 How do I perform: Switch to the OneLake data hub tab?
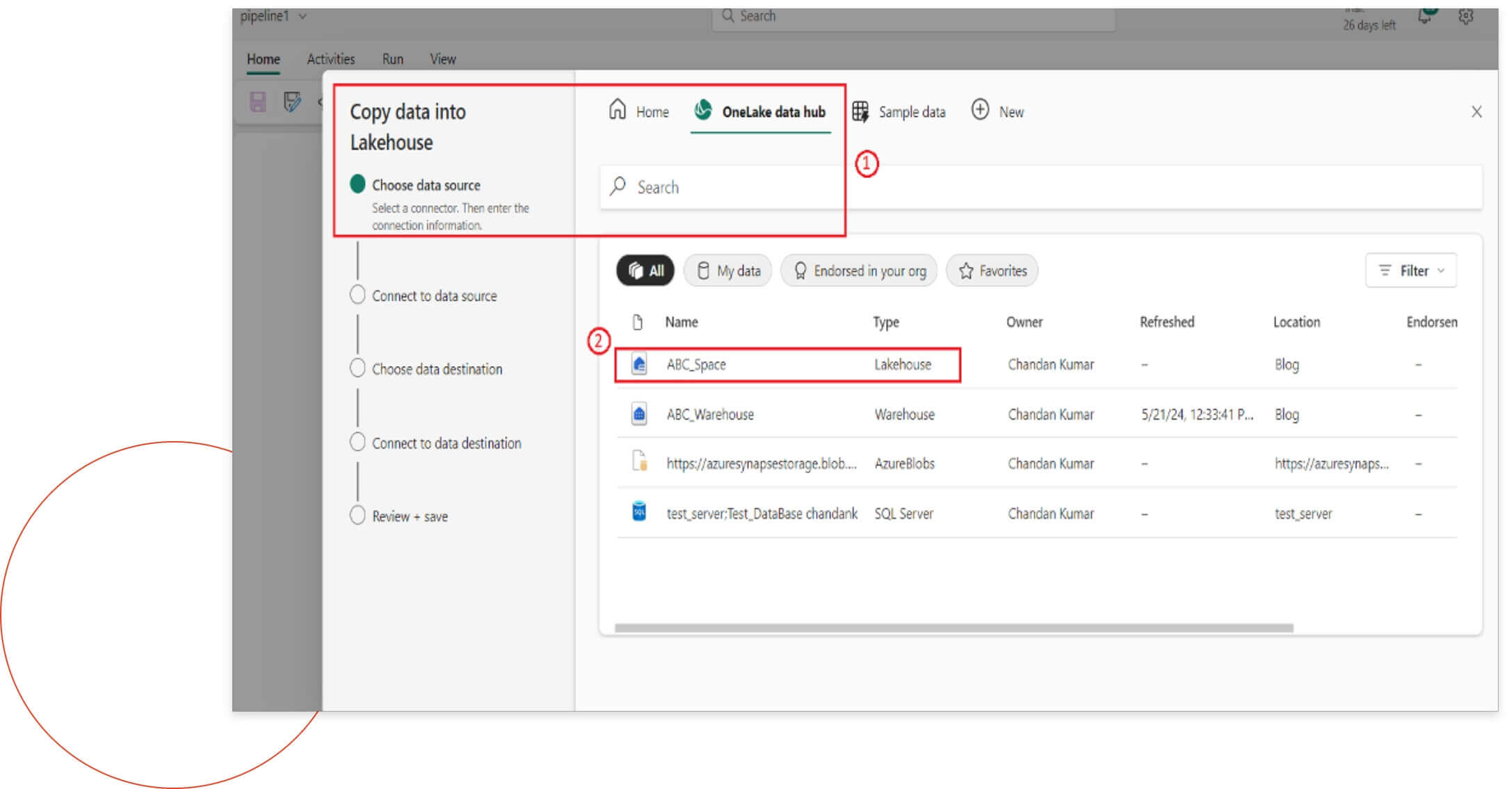point(760,111)
